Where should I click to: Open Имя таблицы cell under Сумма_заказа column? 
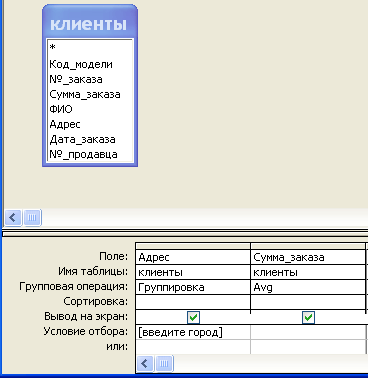(x=308, y=272)
